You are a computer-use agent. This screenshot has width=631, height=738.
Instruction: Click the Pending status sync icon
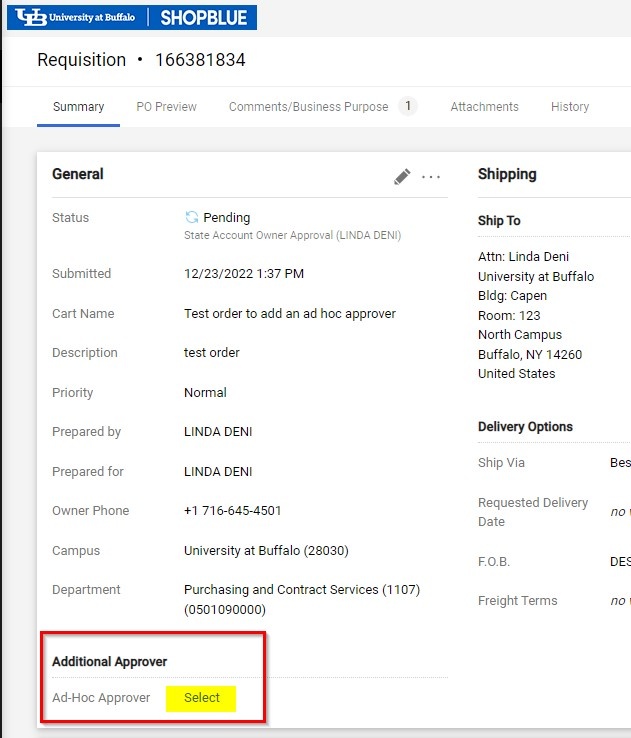[x=192, y=217]
